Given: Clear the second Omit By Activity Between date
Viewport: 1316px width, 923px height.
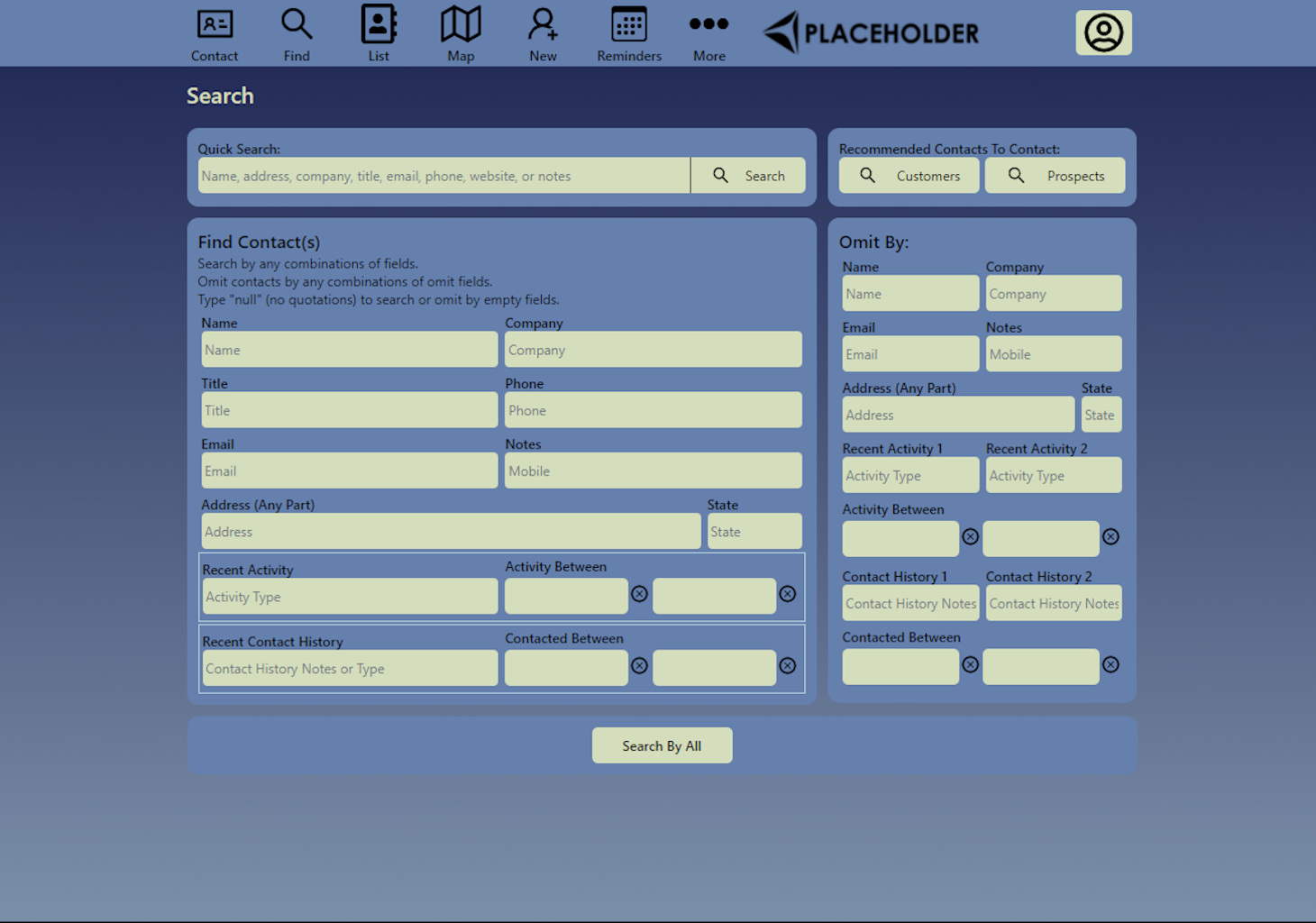Looking at the screenshot, I should [x=1110, y=536].
